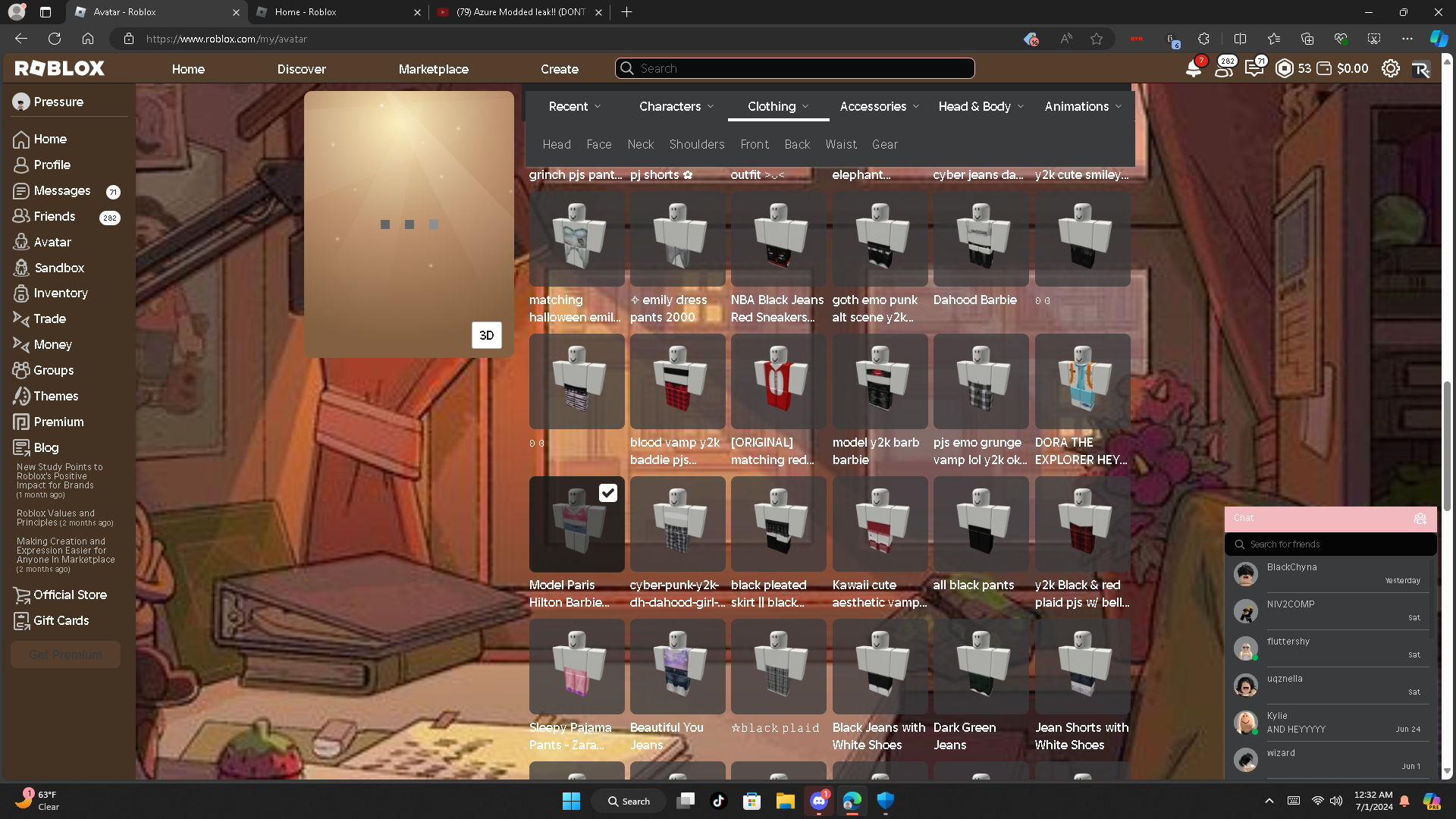This screenshot has height=819, width=1456.
Task: Toggle avatar preview 3D button
Action: (x=487, y=335)
